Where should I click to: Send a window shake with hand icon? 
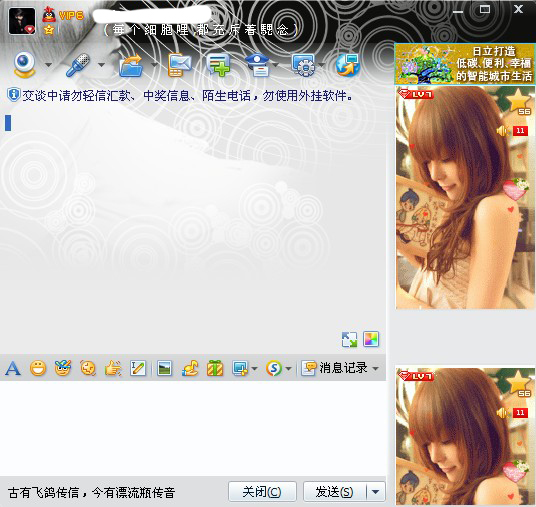(x=113, y=368)
